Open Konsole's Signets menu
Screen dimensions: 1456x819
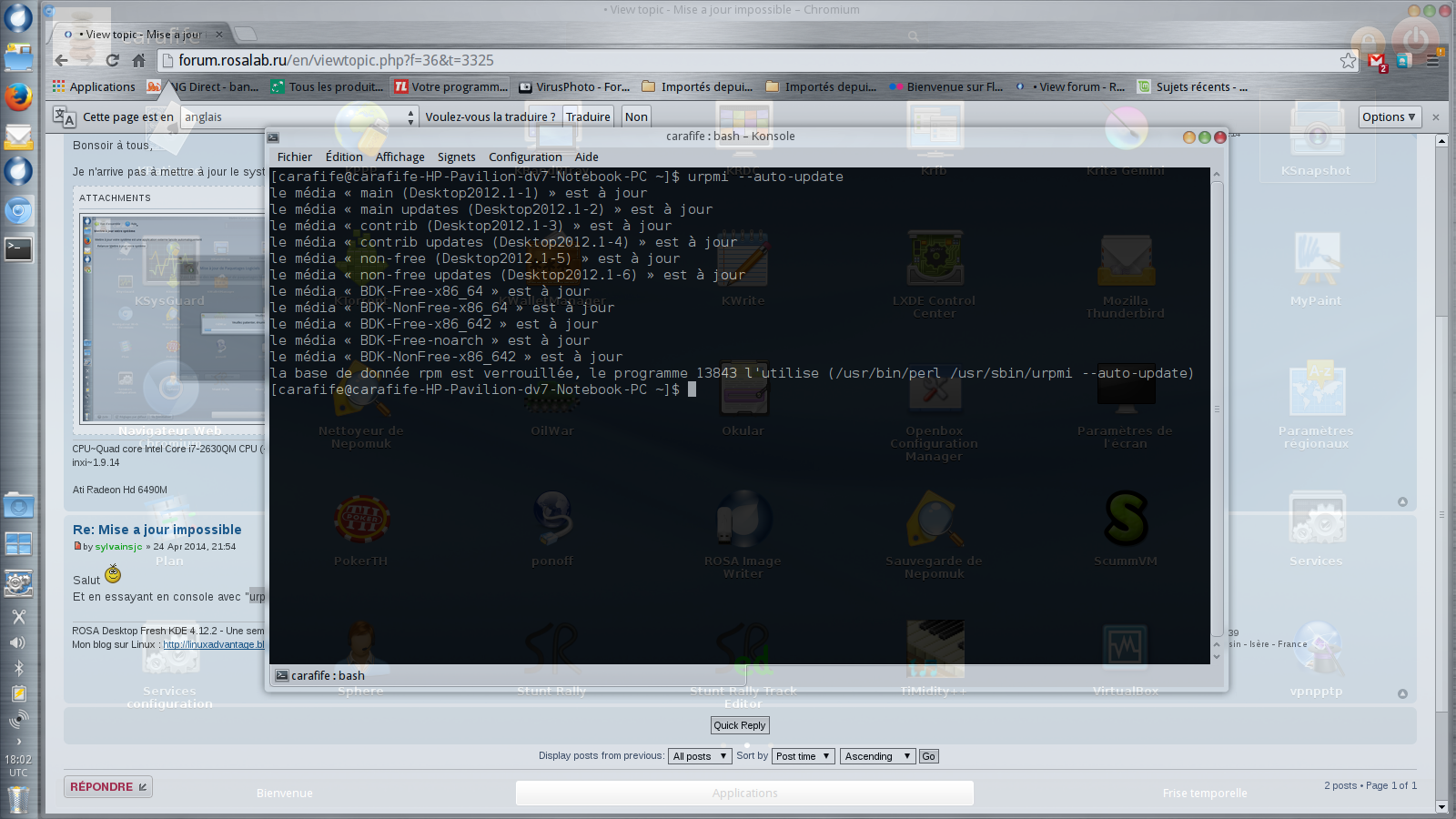(x=456, y=157)
